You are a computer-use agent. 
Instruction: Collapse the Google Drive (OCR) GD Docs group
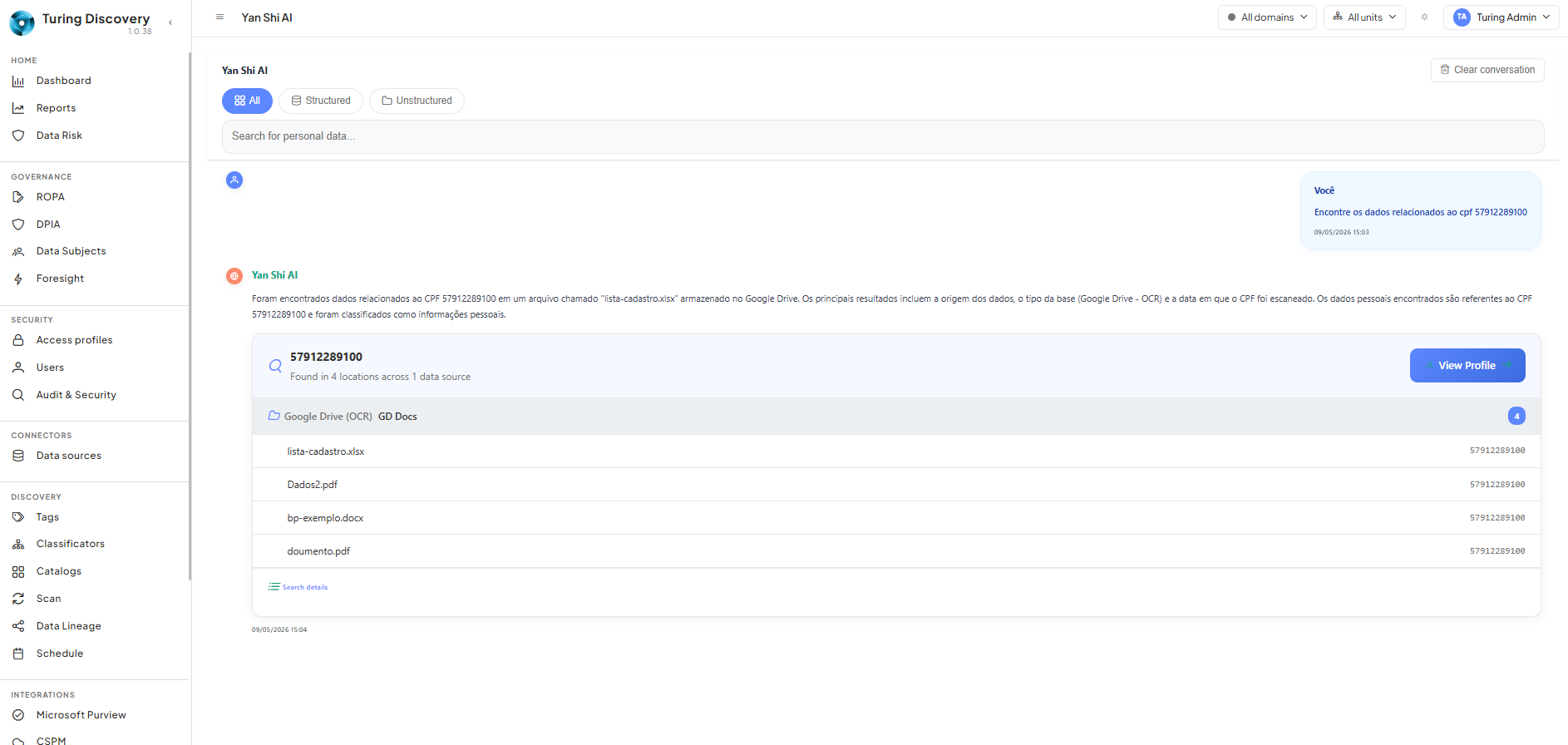pos(896,416)
